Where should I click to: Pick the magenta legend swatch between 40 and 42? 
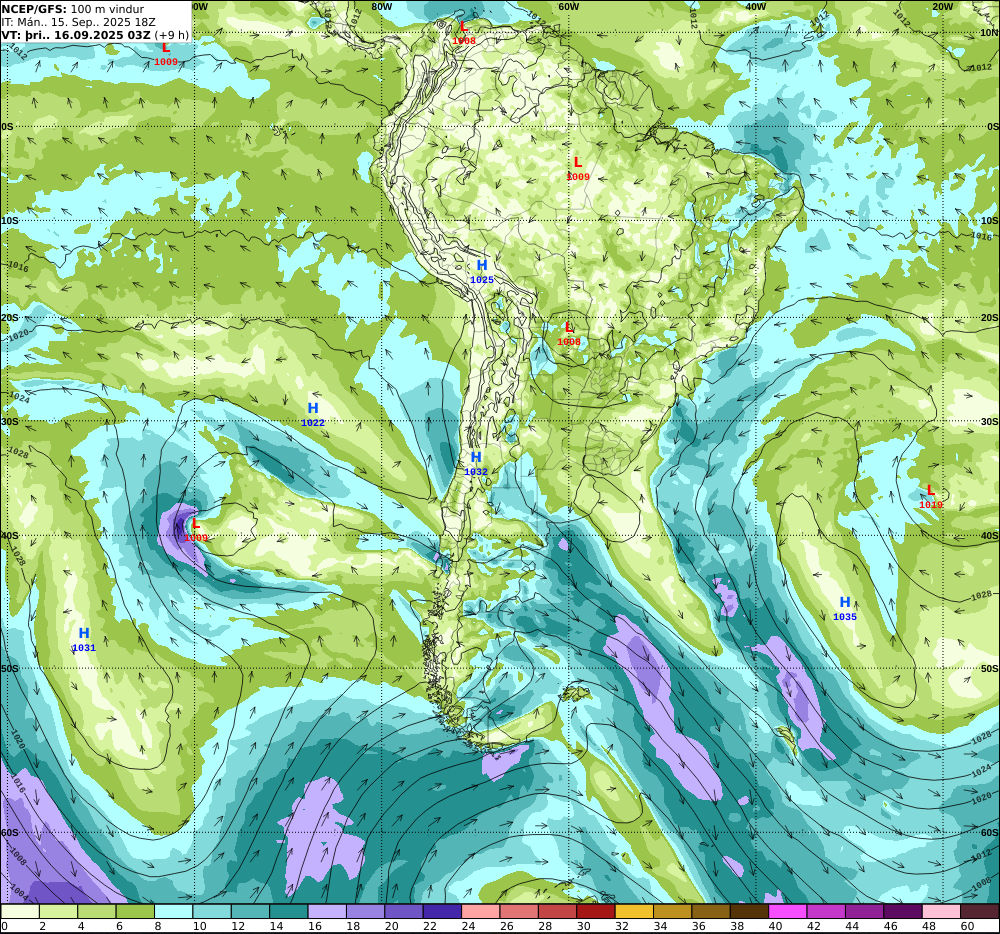tap(788, 911)
